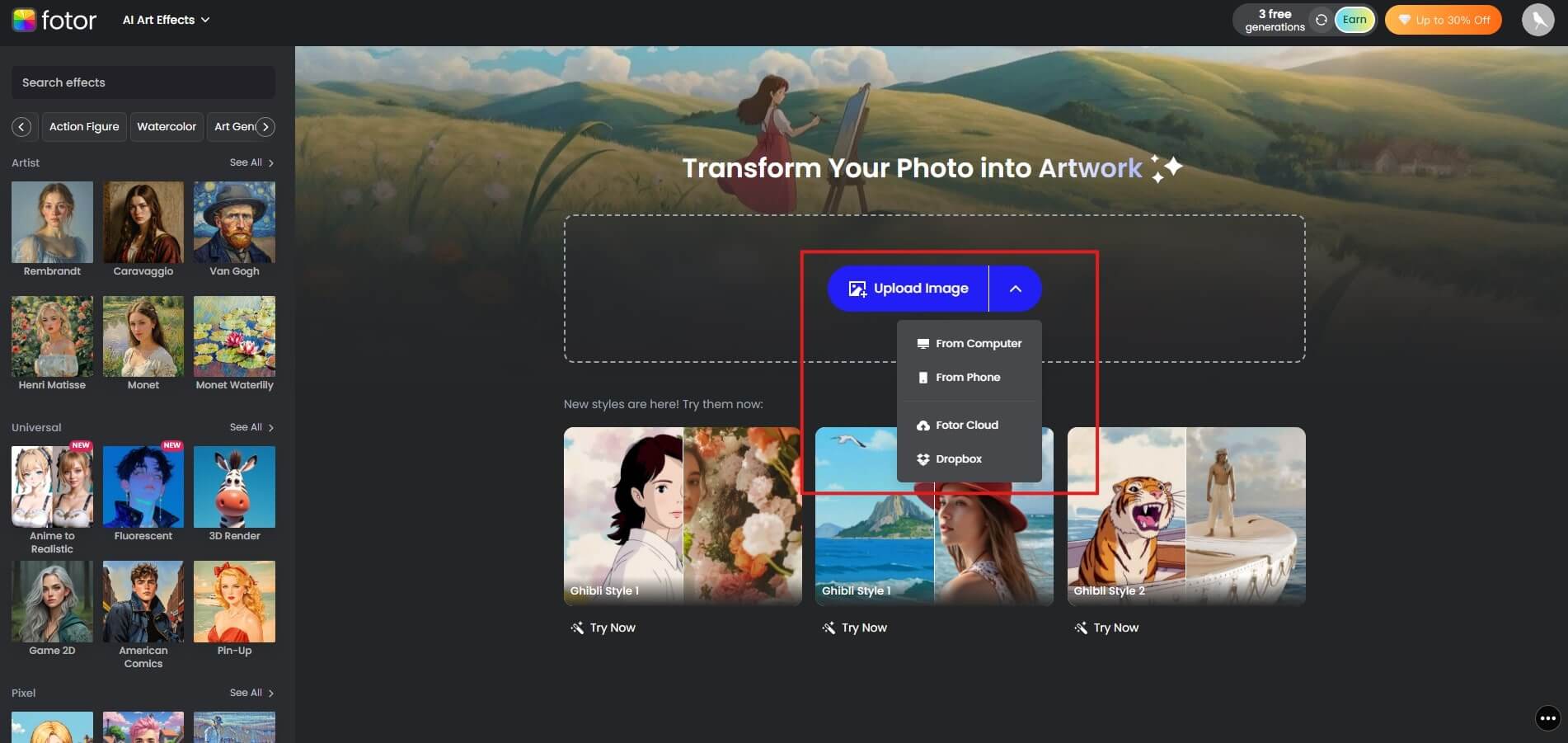
Task: Choose the Pin-Up effect thumbnail
Action: pyautogui.click(x=234, y=601)
